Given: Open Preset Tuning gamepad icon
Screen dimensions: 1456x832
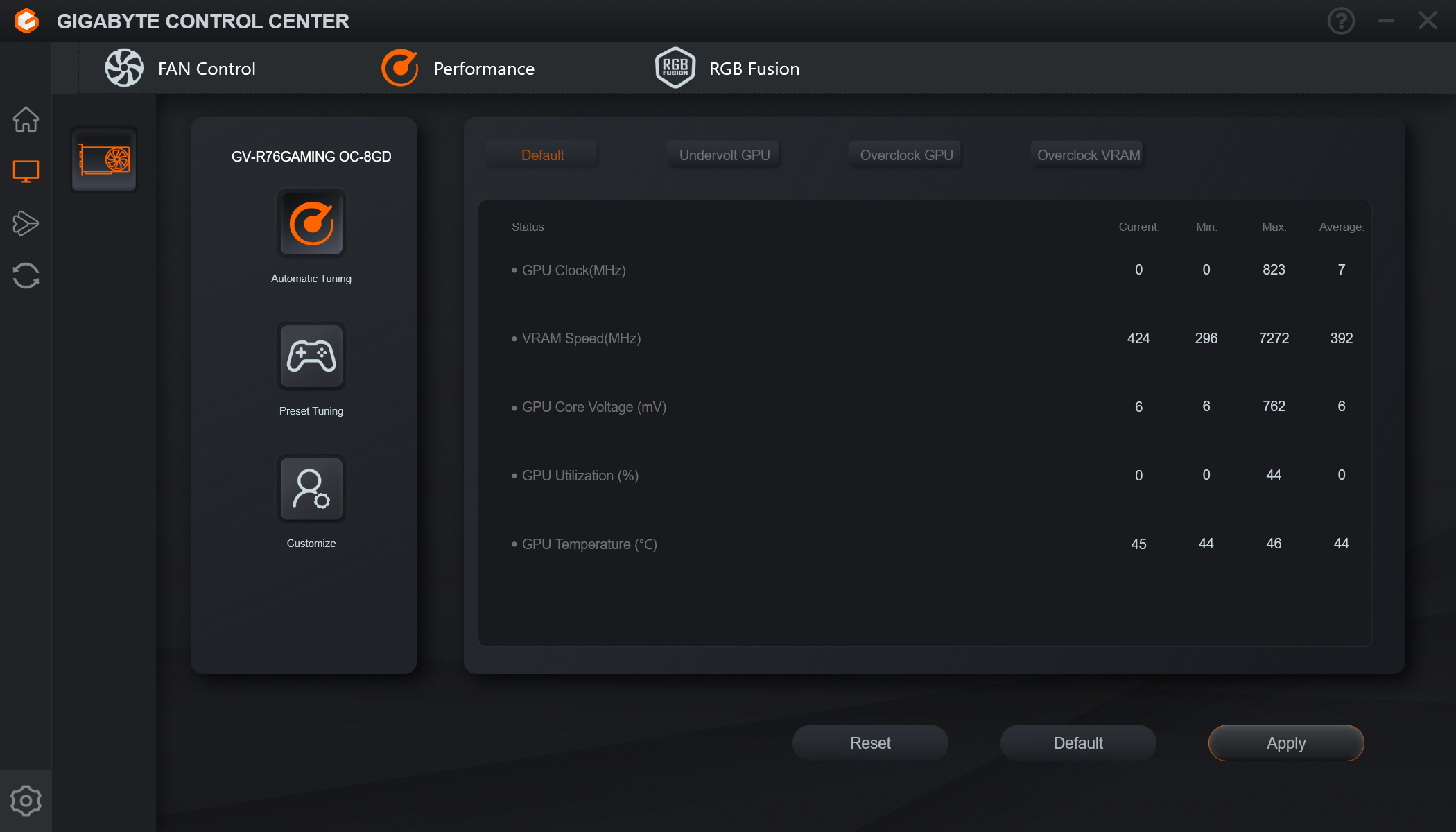Looking at the screenshot, I should (x=311, y=356).
